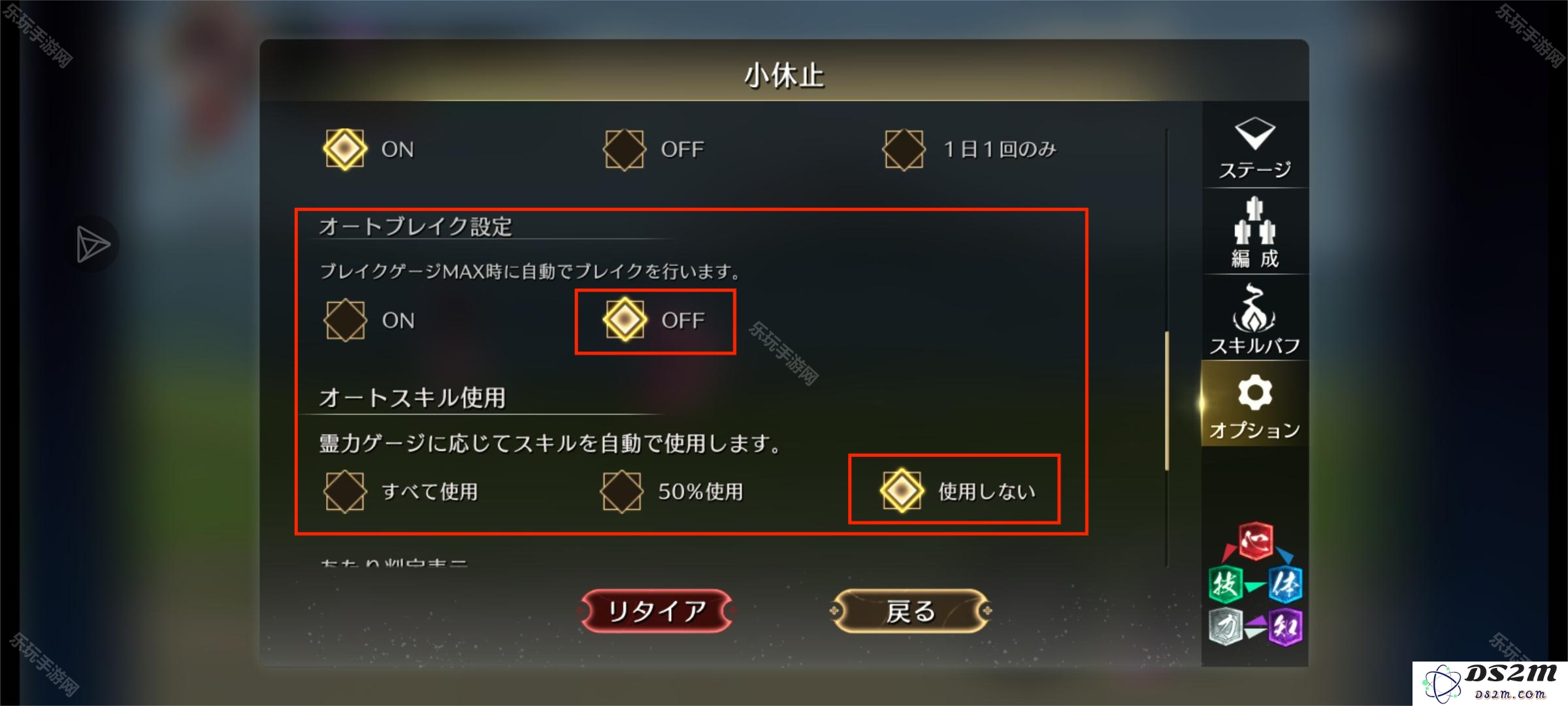Turn the top setting OFF
The width and height of the screenshot is (1568, 706).
[x=655, y=149]
